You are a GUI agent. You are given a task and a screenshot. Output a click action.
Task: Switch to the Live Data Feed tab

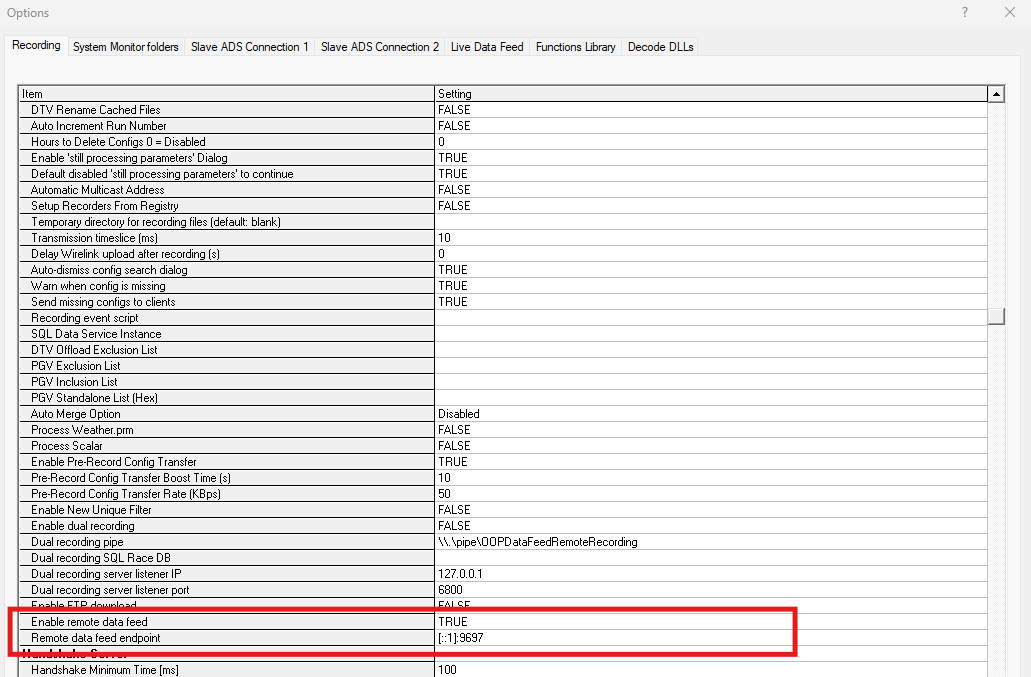pyautogui.click(x=486, y=46)
